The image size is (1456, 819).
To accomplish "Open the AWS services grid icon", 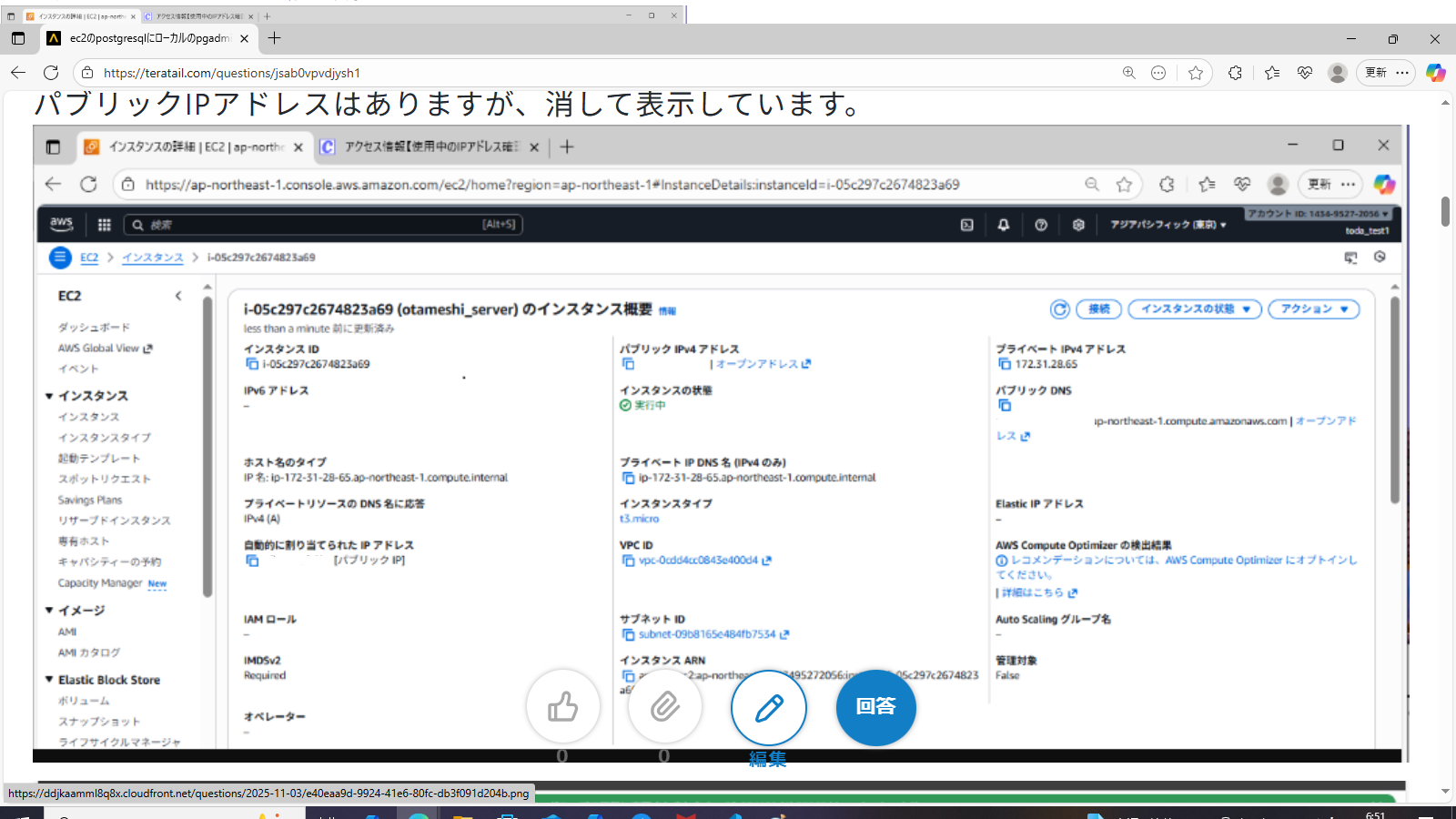I will pos(105,225).
